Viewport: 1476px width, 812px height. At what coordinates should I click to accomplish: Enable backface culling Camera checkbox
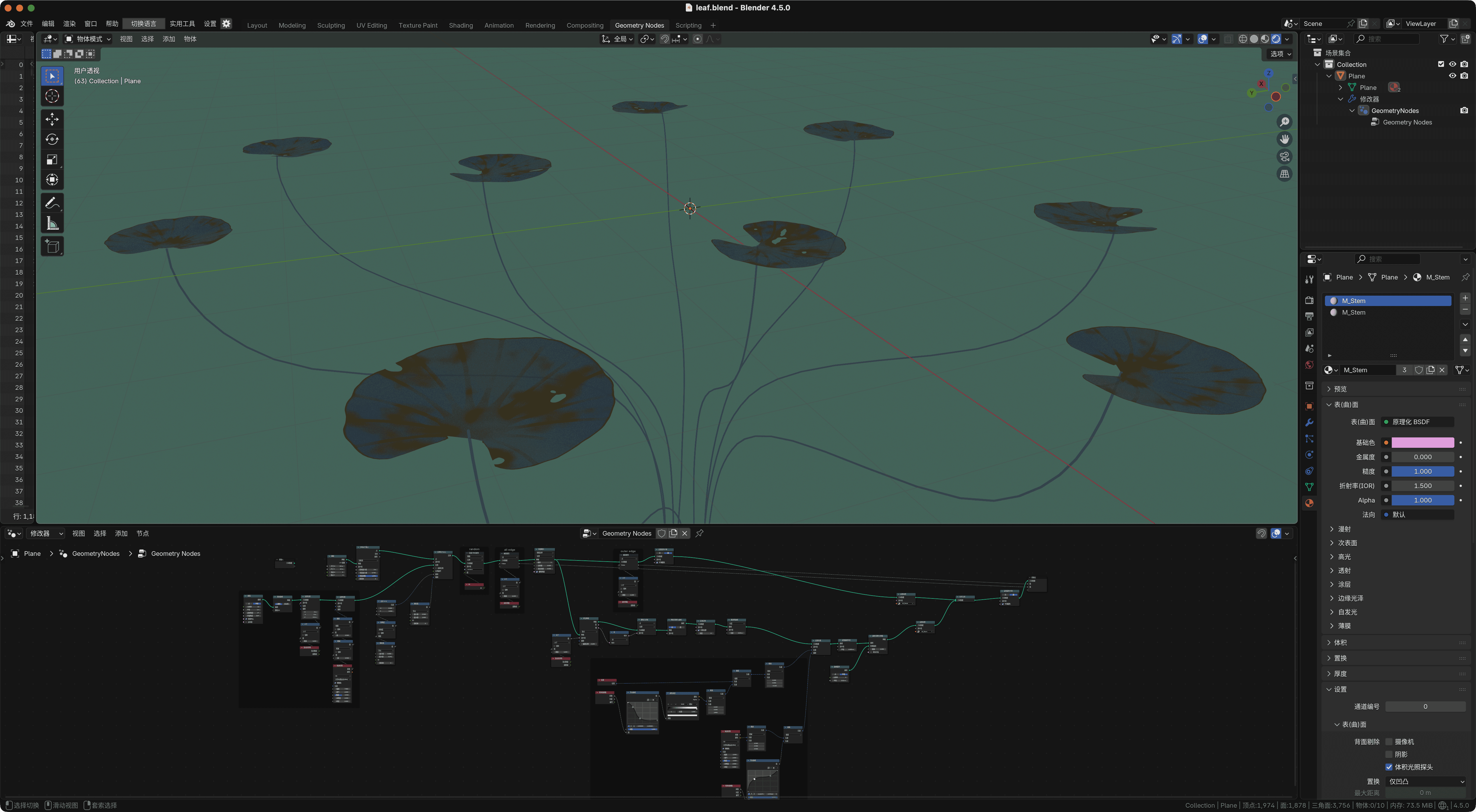tap(1389, 742)
